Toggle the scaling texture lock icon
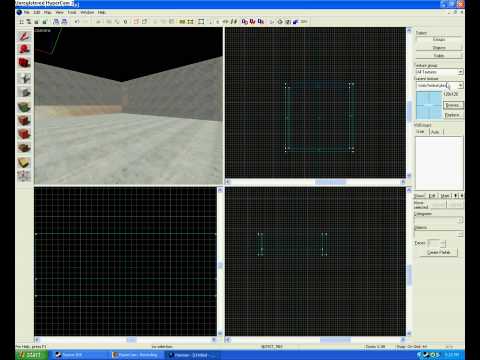The image size is (480, 360). 253,22
